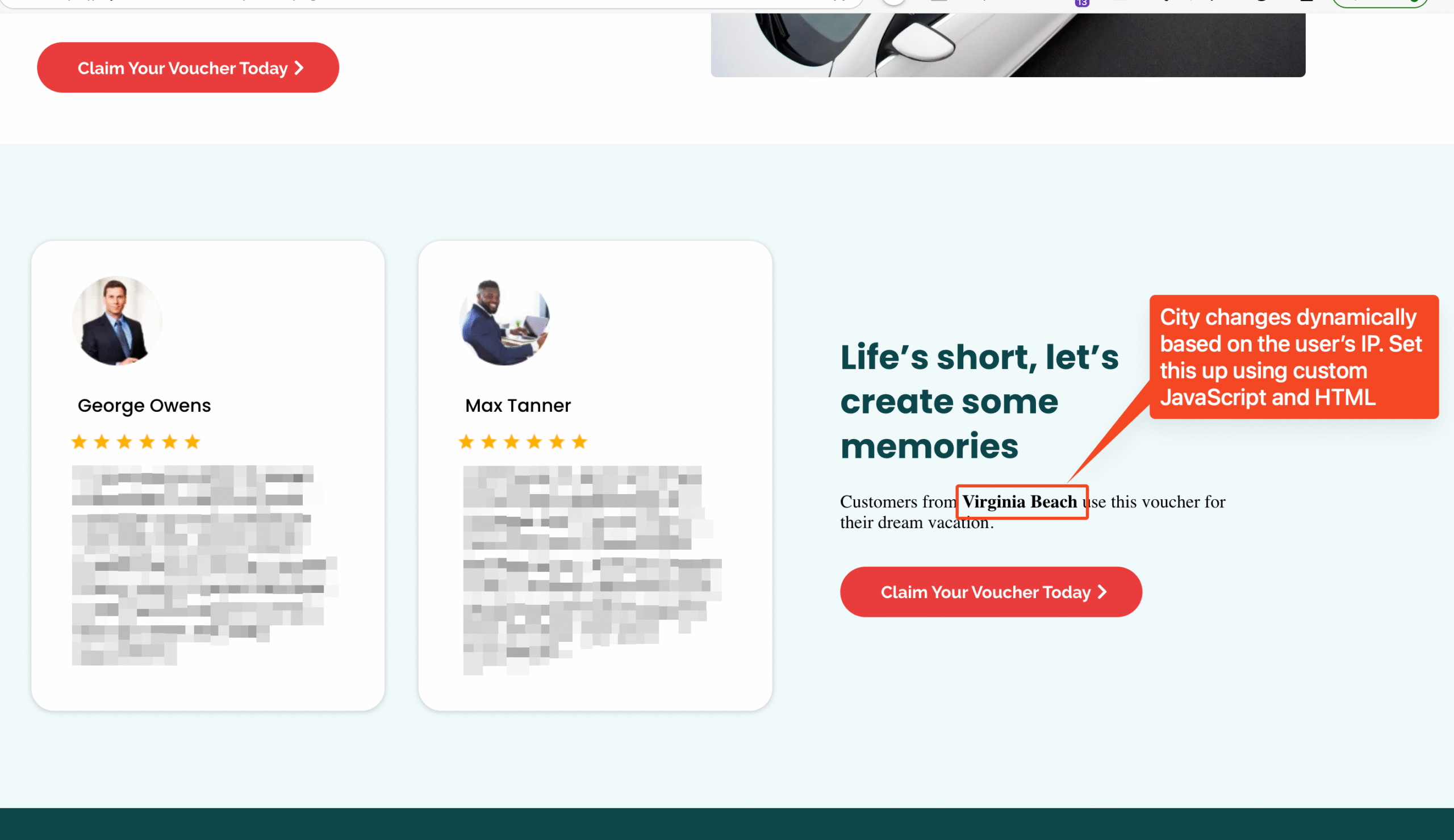Open George Owens' profile photo
This screenshot has height=840, width=1454.
(x=117, y=320)
